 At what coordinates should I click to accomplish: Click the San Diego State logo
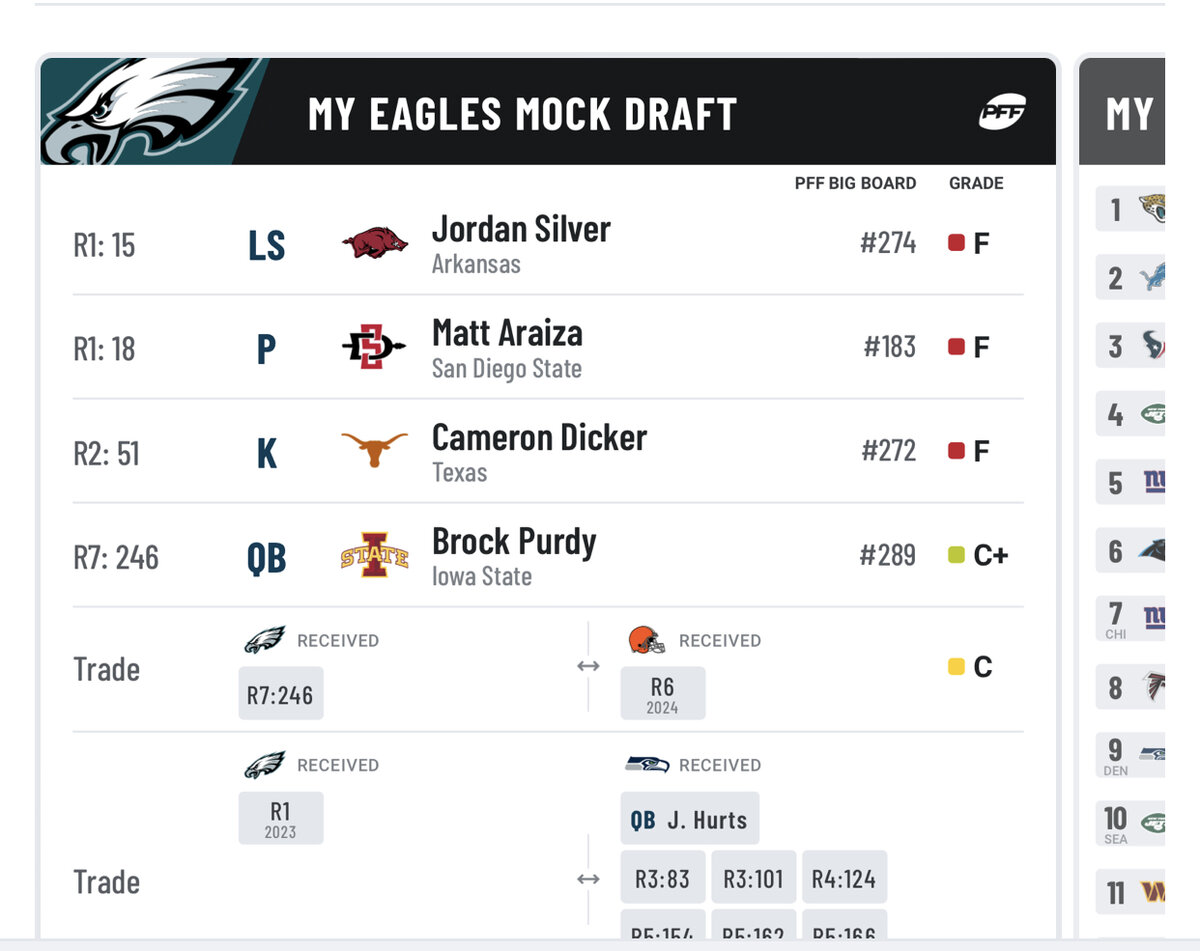[x=374, y=348]
